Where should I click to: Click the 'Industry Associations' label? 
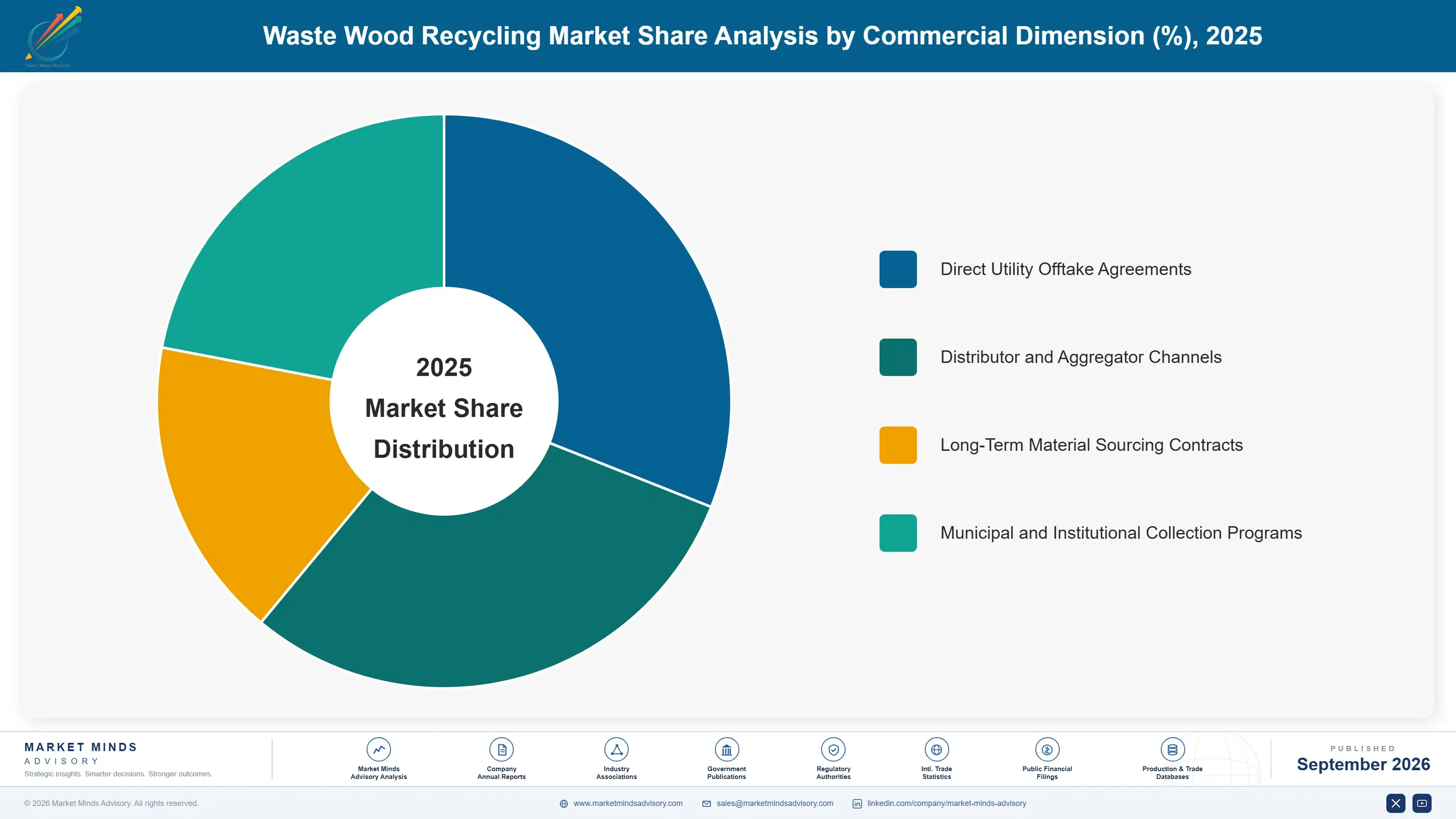[616, 773]
